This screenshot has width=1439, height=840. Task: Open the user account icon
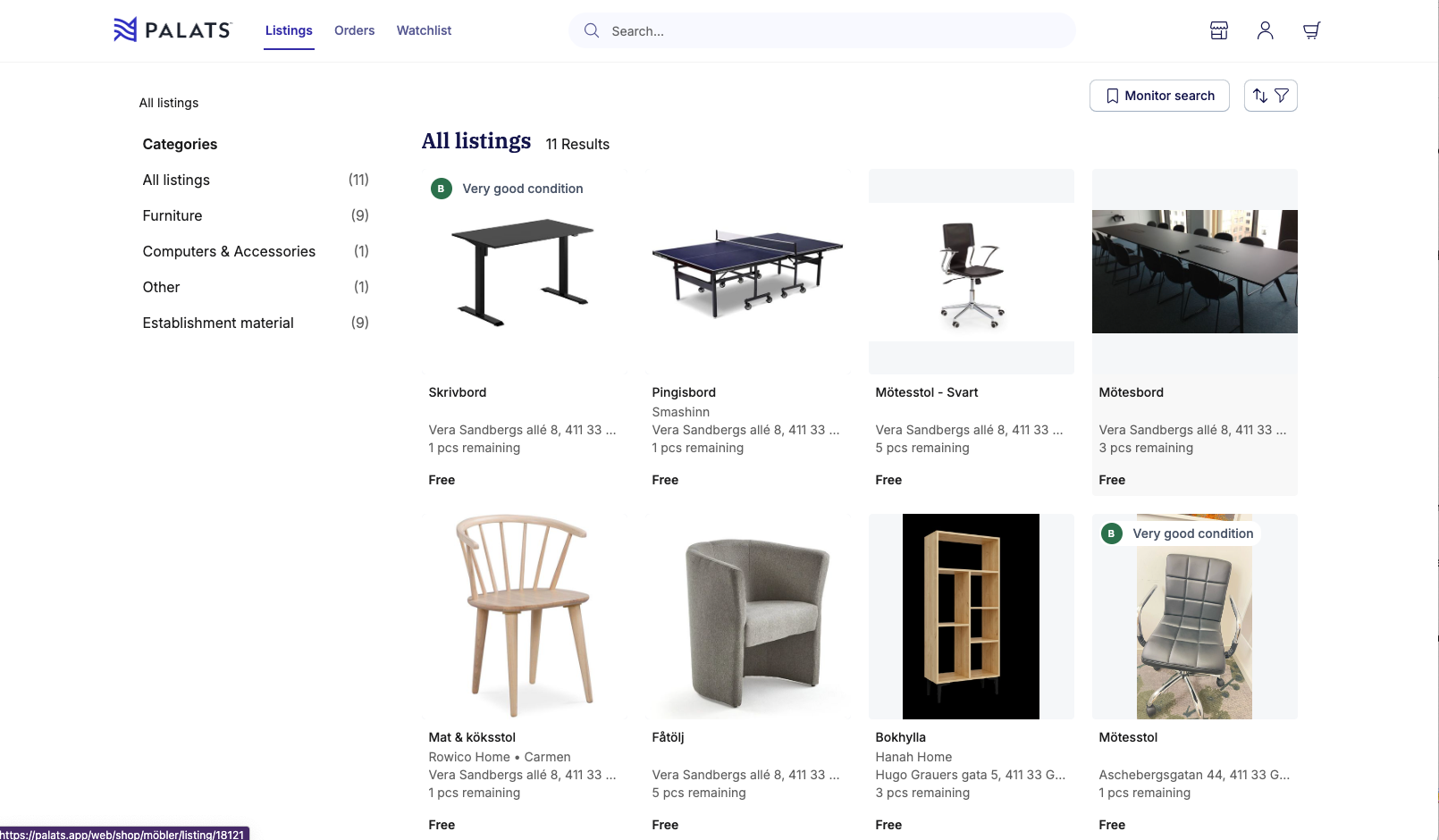coord(1265,30)
